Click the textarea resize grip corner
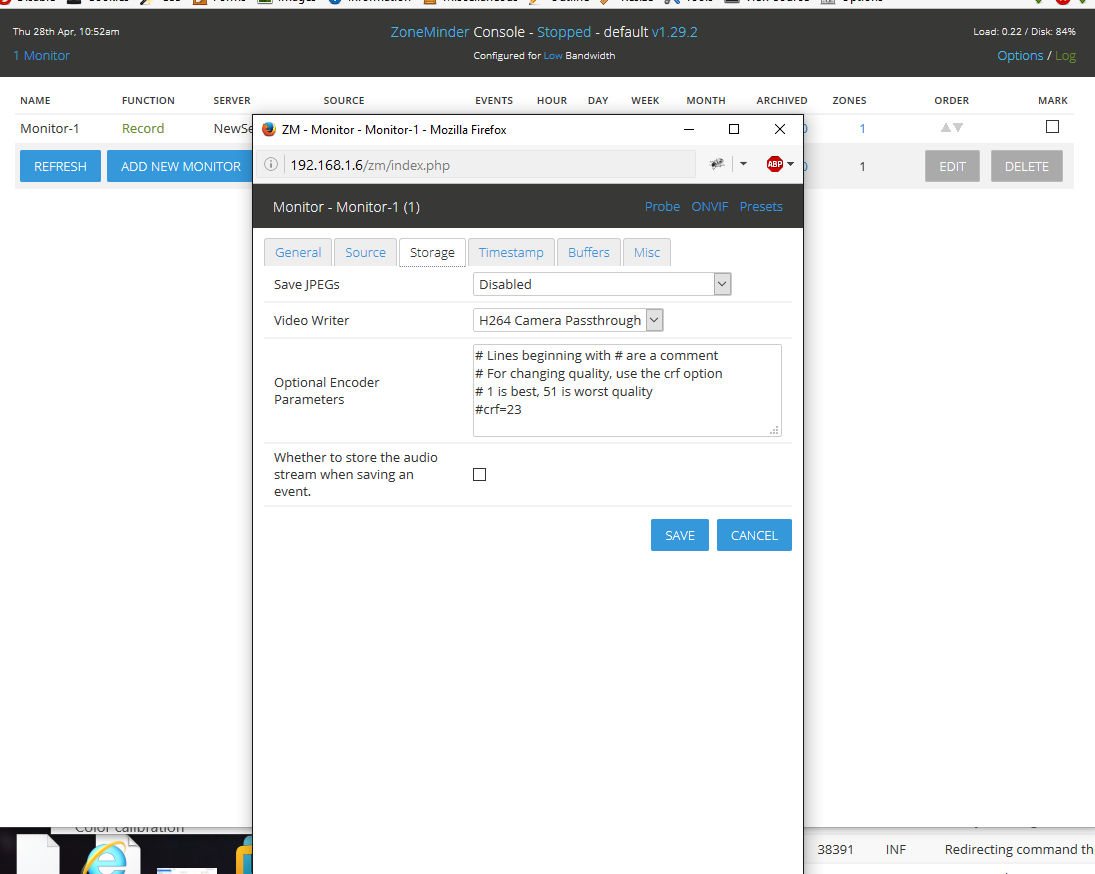Viewport: 1095px width, 874px height. point(774,431)
